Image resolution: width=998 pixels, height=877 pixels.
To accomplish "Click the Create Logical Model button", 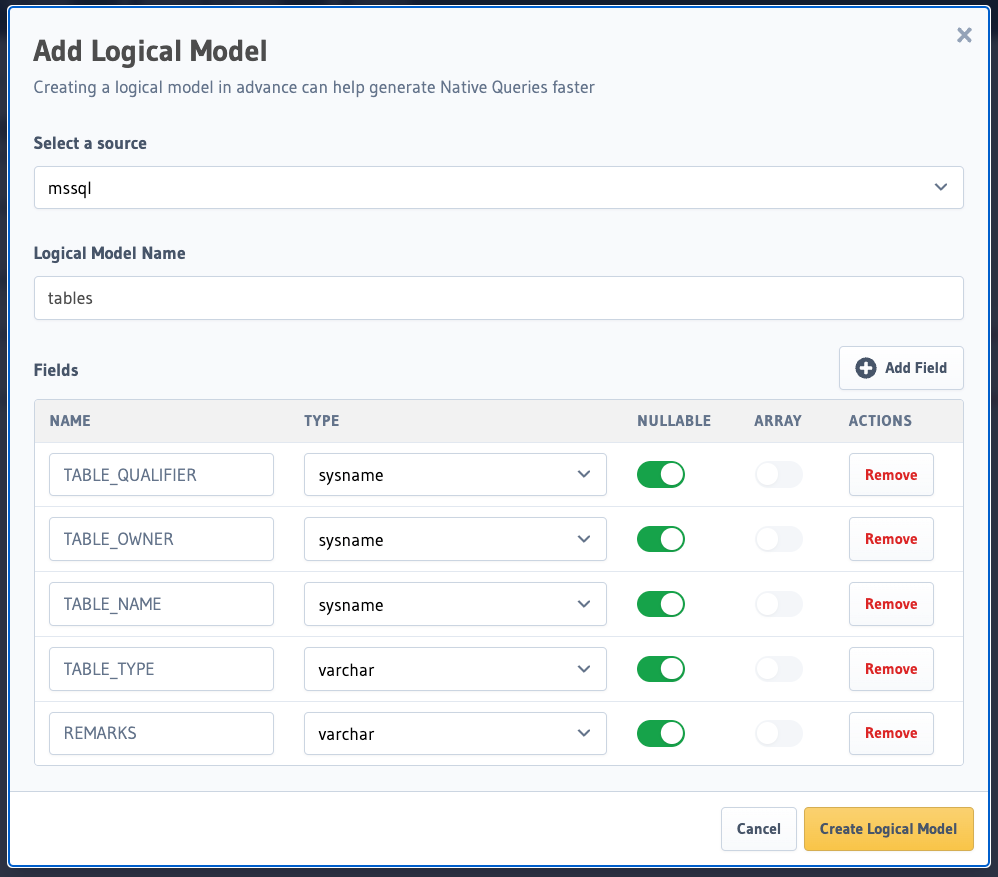I will point(888,829).
